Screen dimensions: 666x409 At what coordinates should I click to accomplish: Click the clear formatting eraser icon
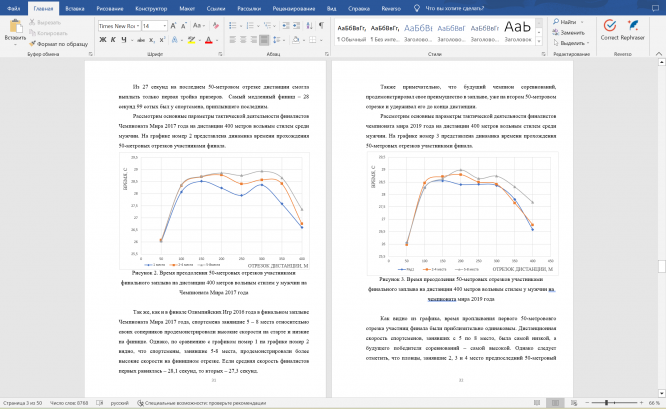(216, 26)
